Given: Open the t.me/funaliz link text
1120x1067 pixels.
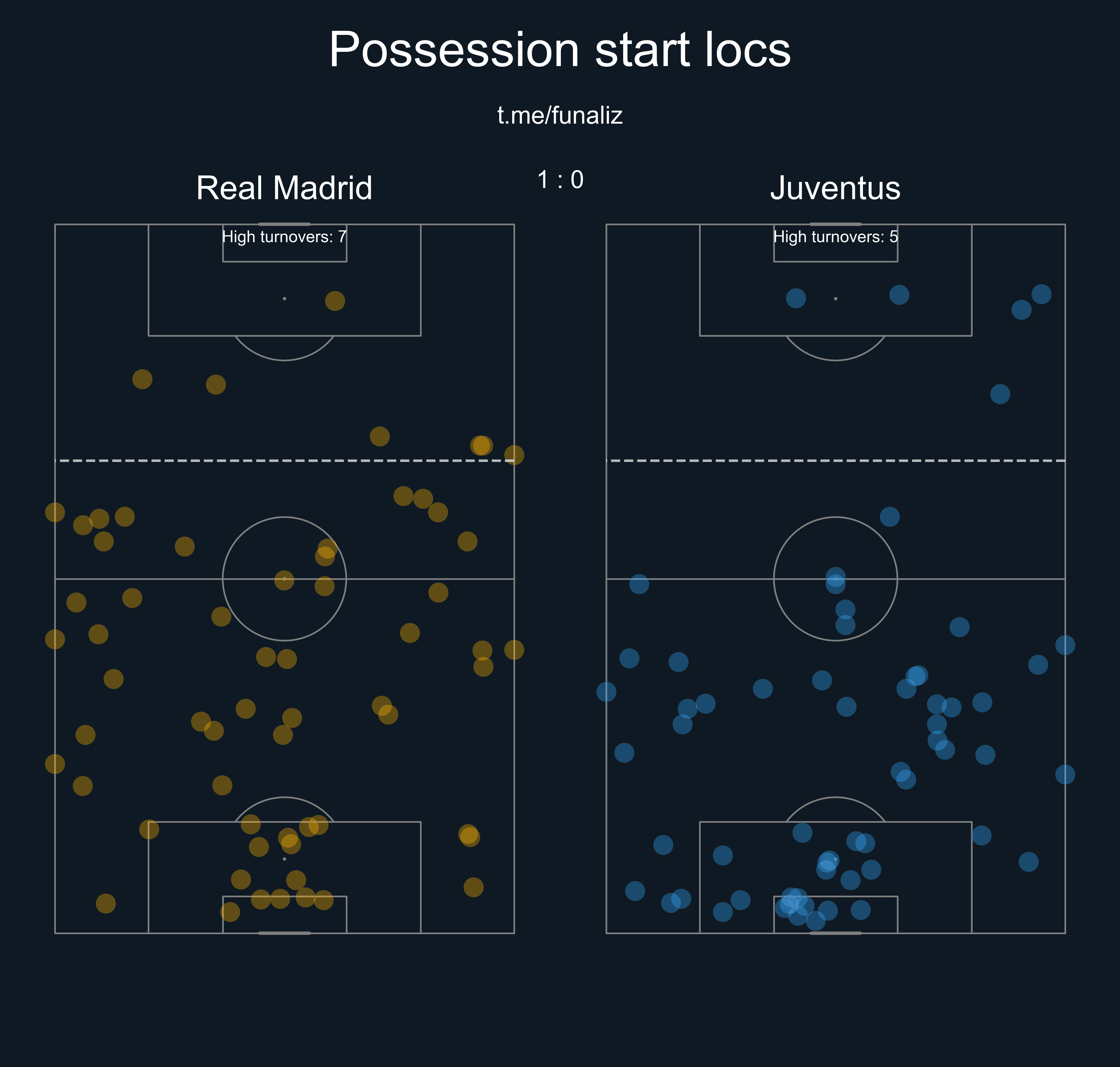Looking at the screenshot, I should (x=559, y=116).
